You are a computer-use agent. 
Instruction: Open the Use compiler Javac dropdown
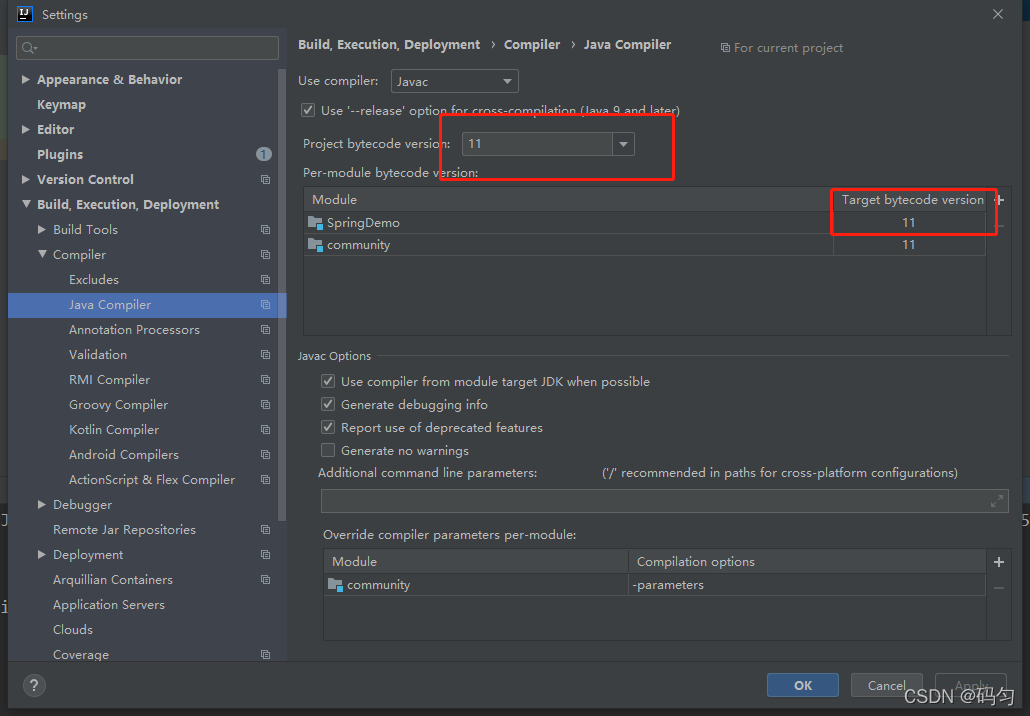click(455, 81)
